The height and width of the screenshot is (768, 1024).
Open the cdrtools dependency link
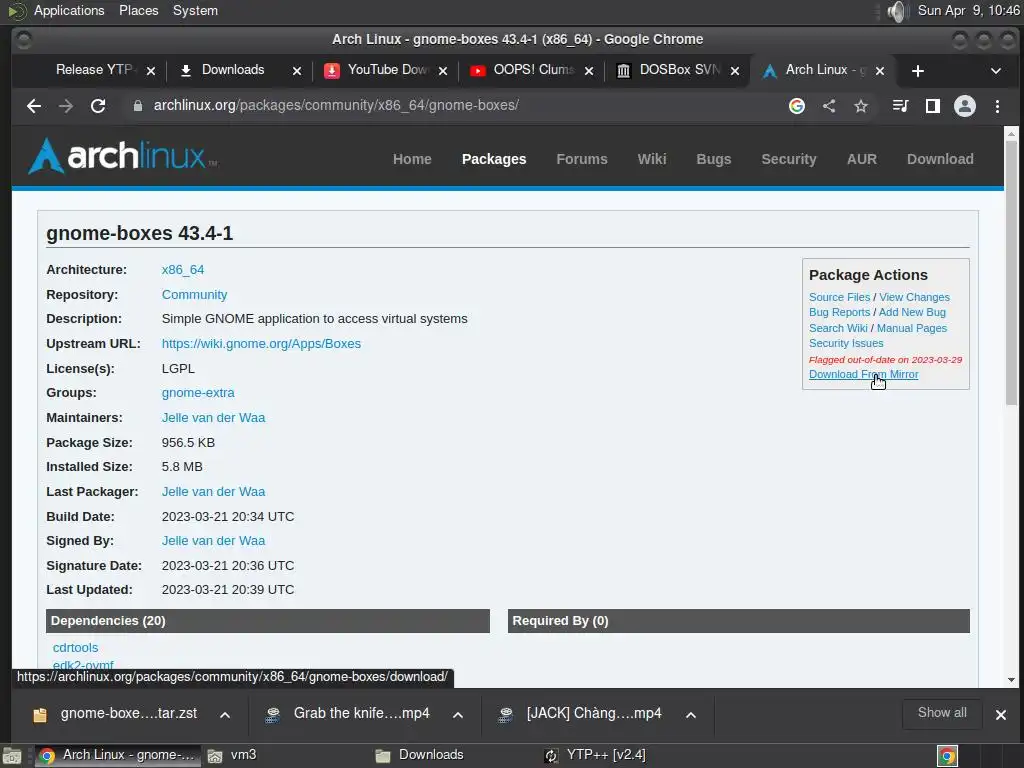coord(76,648)
